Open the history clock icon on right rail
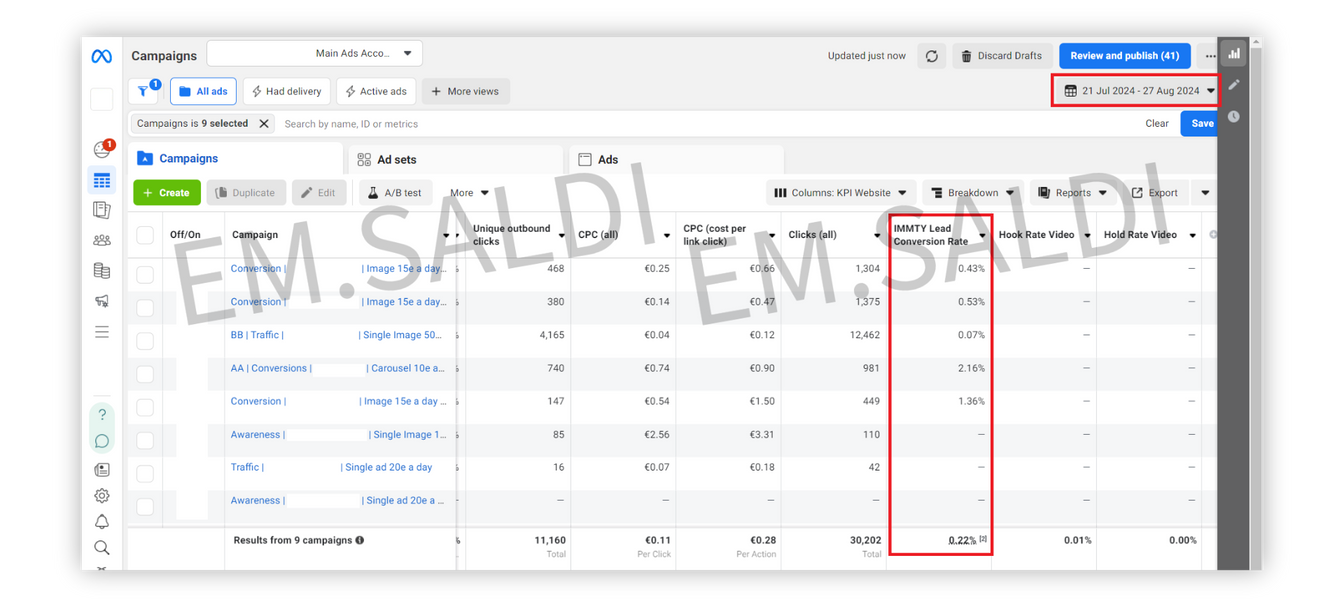The width and height of the screenshot is (1344, 607). pos(1234,116)
